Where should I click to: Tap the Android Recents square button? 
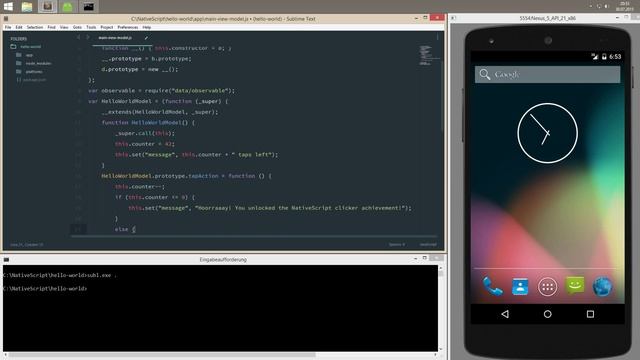(x=590, y=314)
